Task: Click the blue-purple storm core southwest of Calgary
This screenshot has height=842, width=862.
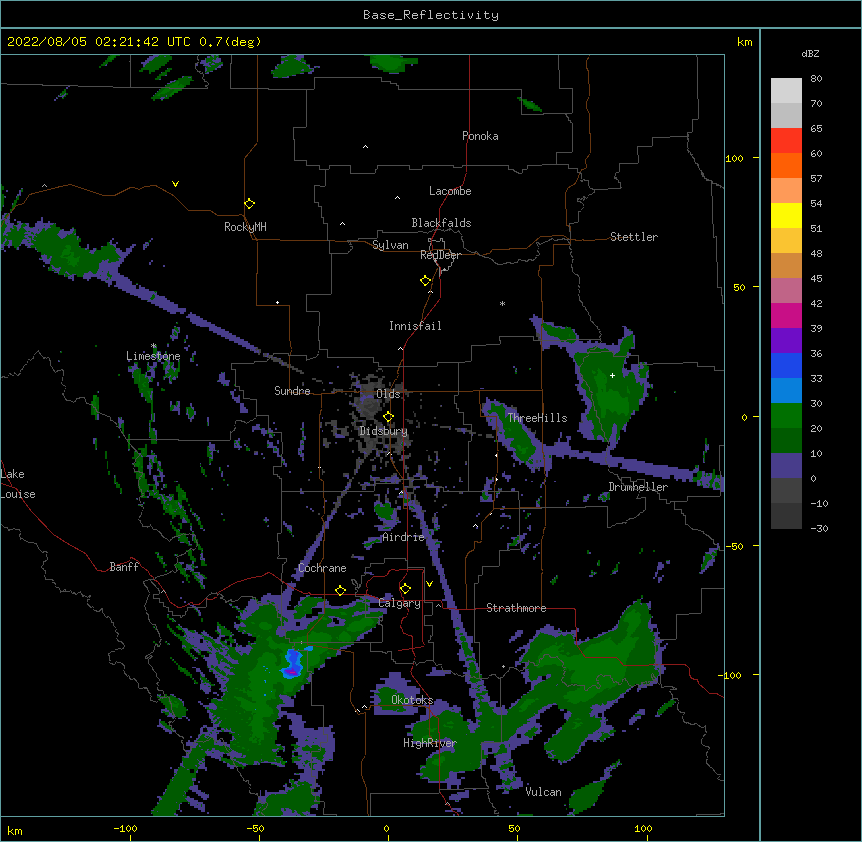Action: pyautogui.click(x=291, y=663)
